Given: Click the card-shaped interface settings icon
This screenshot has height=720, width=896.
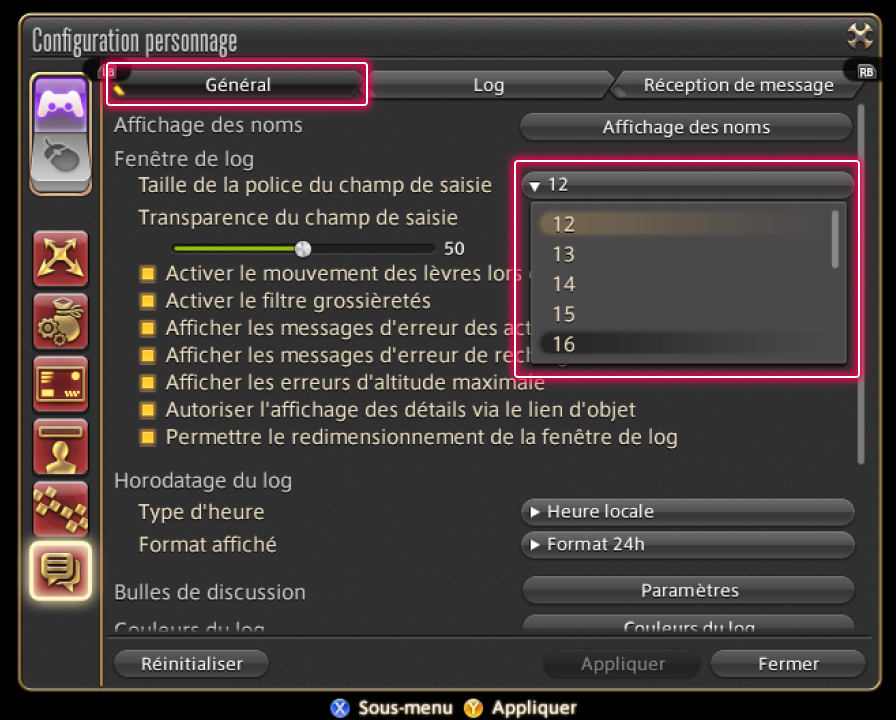Looking at the screenshot, I should (61, 384).
